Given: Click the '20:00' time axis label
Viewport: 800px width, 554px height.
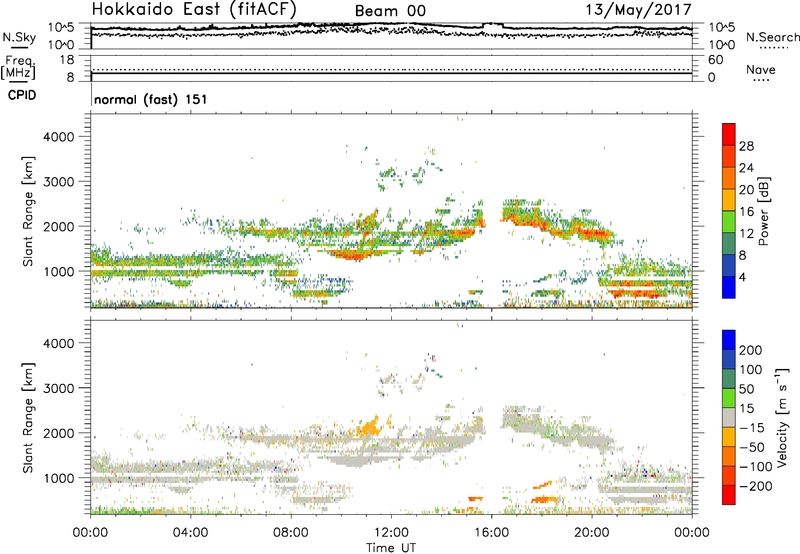Looking at the screenshot, I should click(x=592, y=533).
